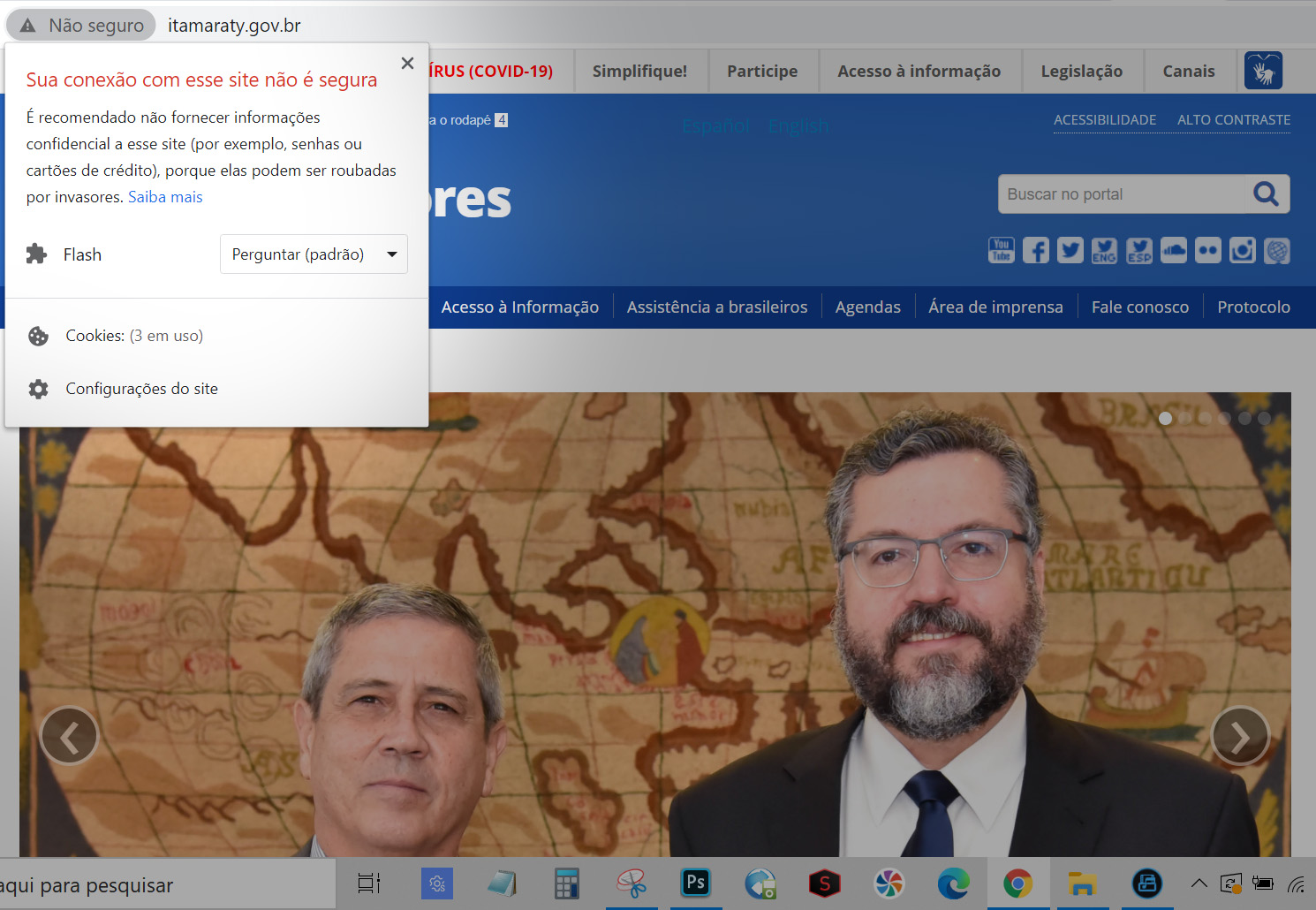Open Photoshop from the taskbar
1316x910 pixels.
[x=696, y=883]
